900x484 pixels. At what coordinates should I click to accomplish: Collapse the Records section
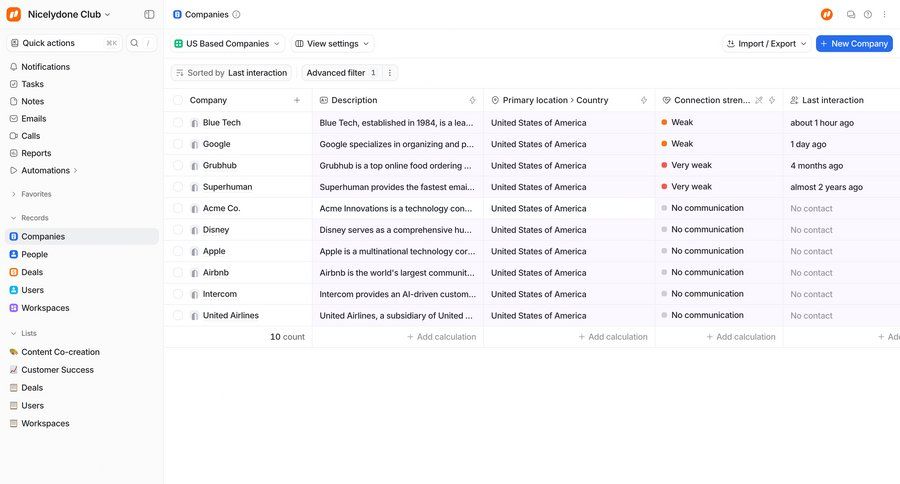(29, 218)
